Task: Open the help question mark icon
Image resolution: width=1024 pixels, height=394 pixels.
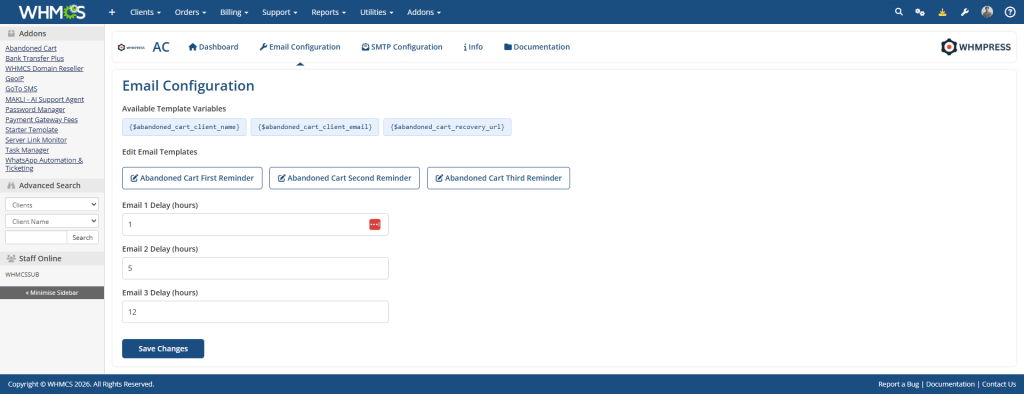Action: pos(1009,12)
